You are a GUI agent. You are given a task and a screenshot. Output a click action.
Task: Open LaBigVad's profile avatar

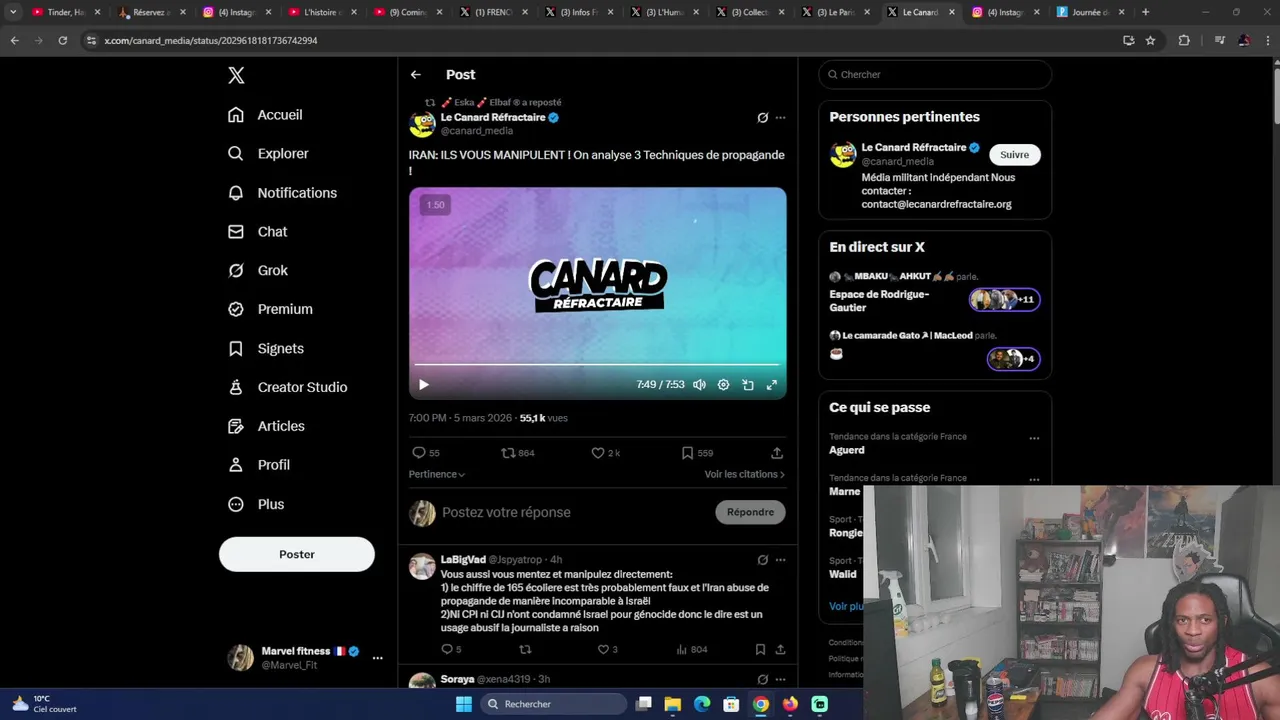pos(422,566)
